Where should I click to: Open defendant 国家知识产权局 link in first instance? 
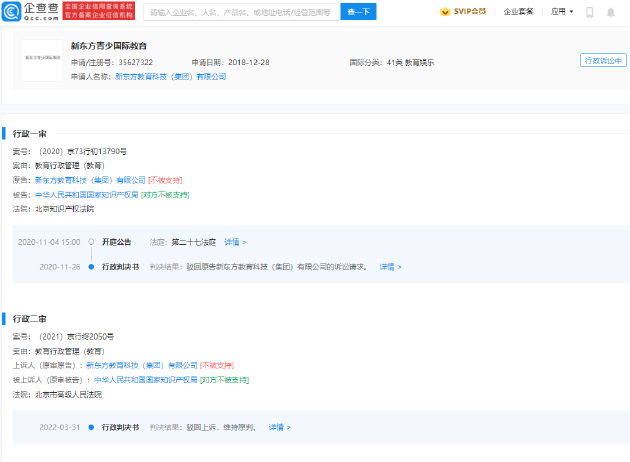[87, 195]
